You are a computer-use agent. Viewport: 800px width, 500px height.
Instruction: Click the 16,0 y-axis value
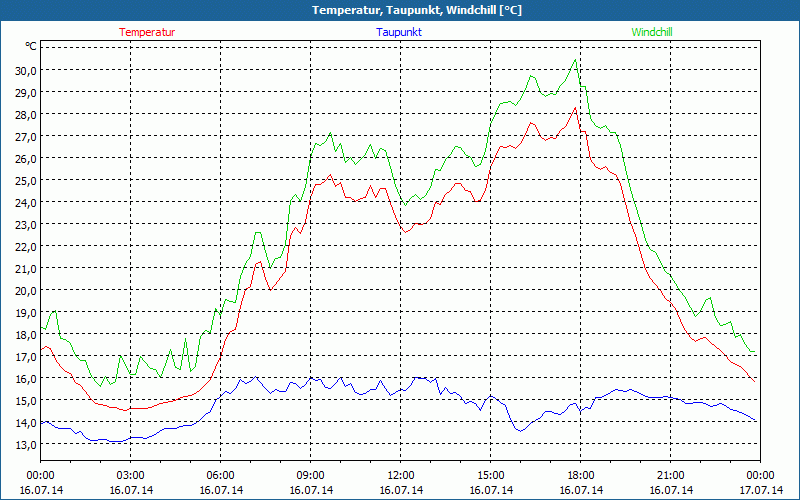(26, 379)
